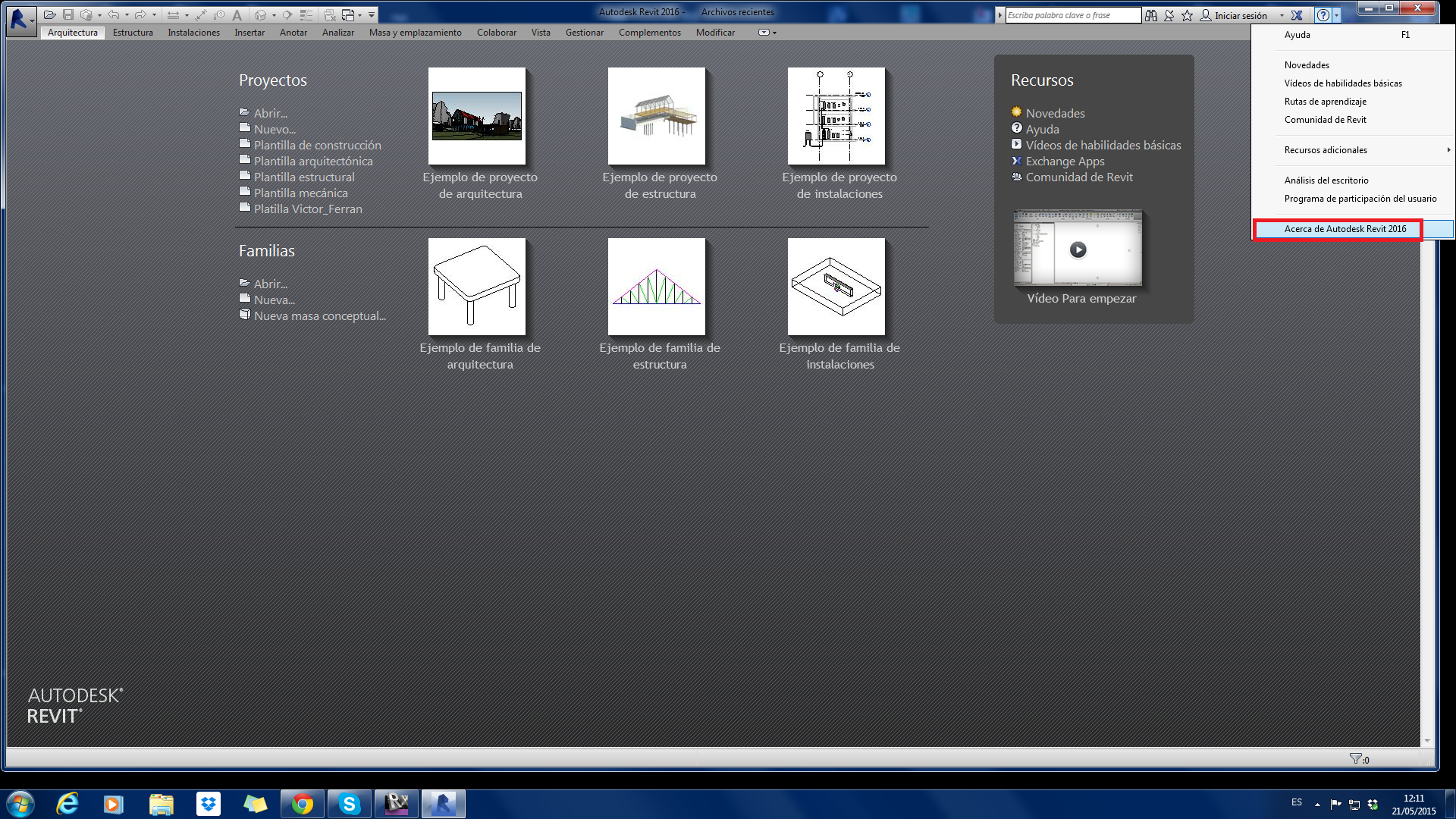Open the Plantilla arquitectónica link
The width and height of the screenshot is (1456, 819).
[x=313, y=161]
